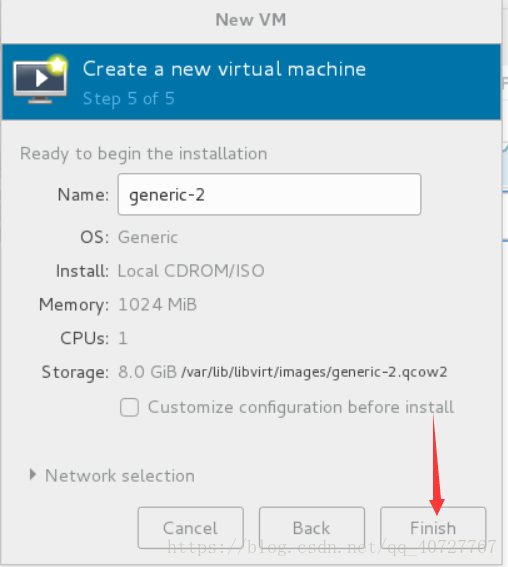The image size is (508, 567).
Task: Cancel the new VM wizard
Action: 191,528
